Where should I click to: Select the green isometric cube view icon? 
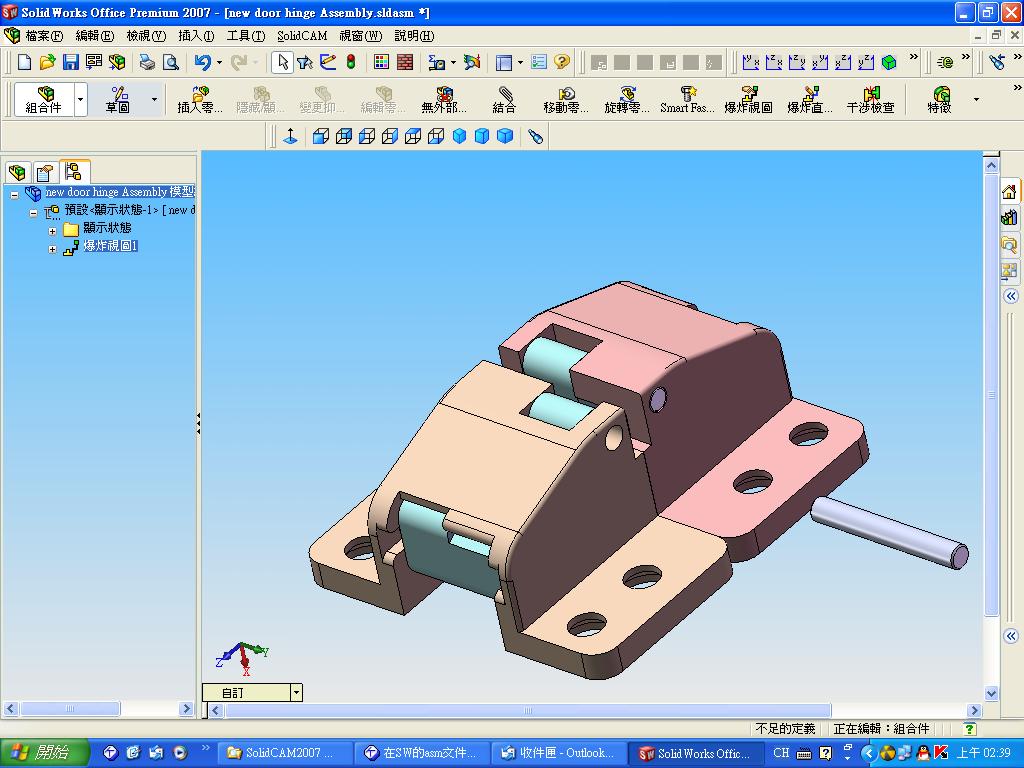click(x=889, y=62)
